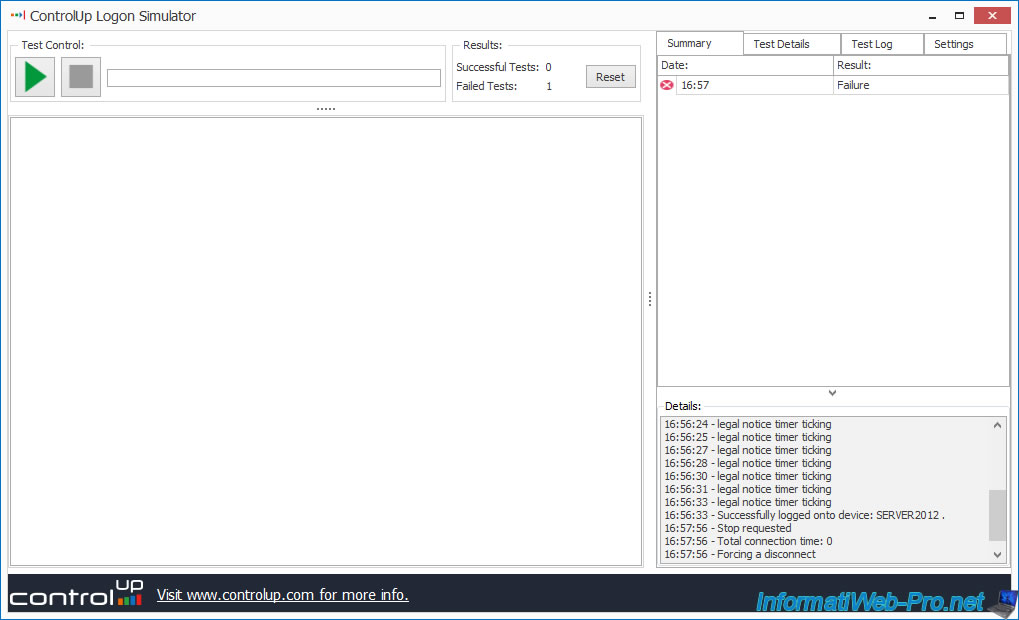Reset the test results counters

[x=610, y=77]
